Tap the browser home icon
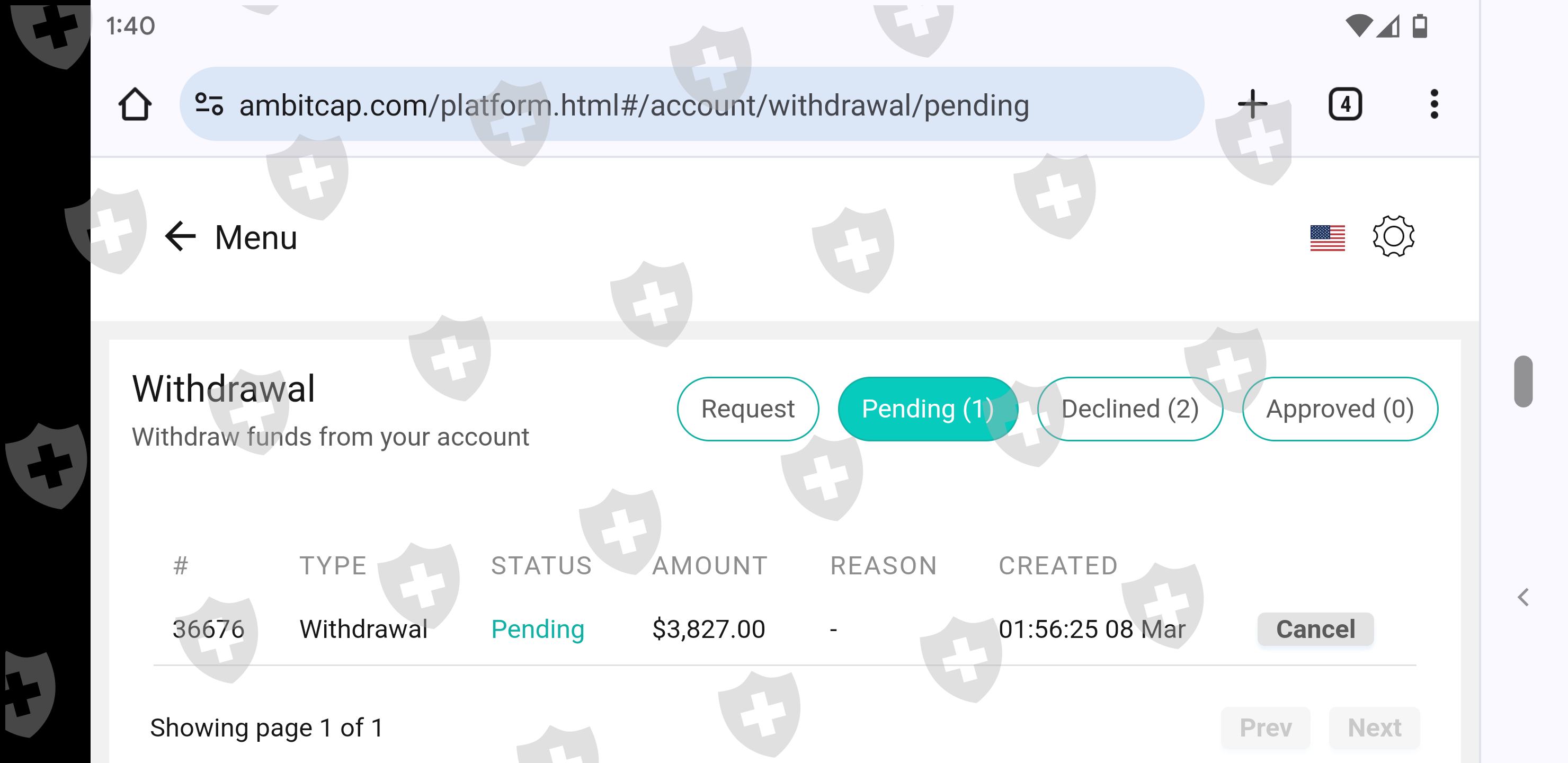Screen dimensions: 1568x763 click(135, 105)
